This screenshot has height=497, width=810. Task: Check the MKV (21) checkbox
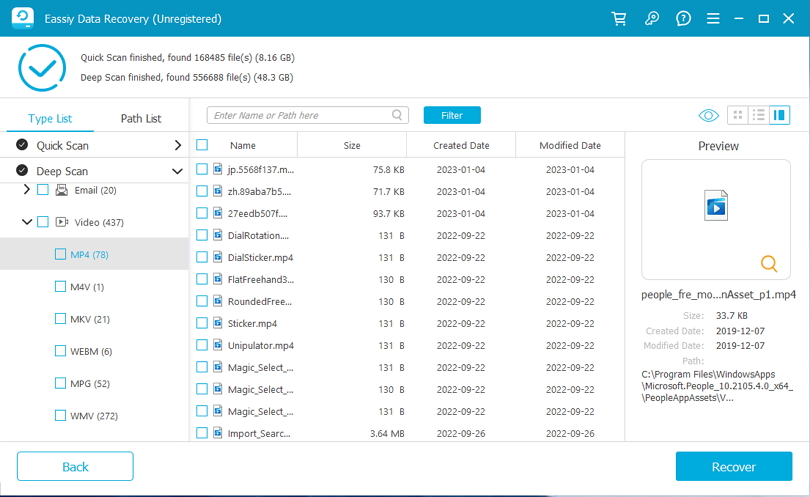[60, 319]
